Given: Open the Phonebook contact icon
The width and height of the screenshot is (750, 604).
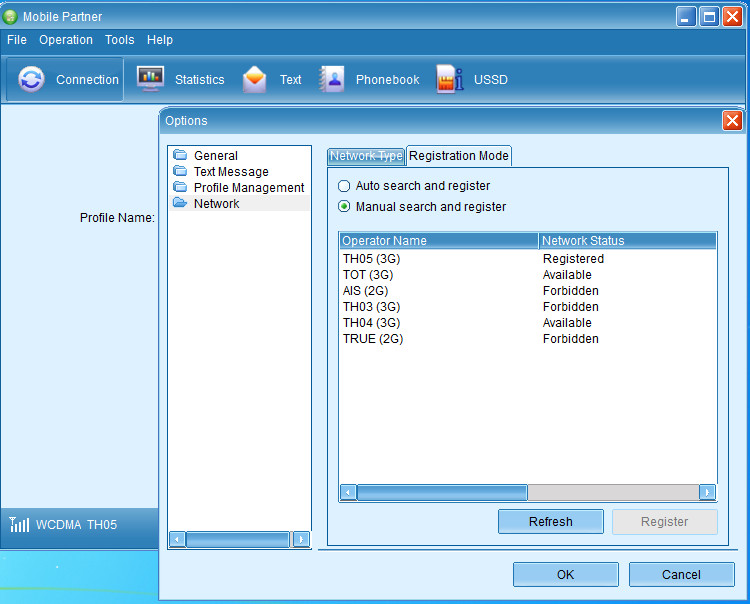Looking at the screenshot, I should point(332,79).
